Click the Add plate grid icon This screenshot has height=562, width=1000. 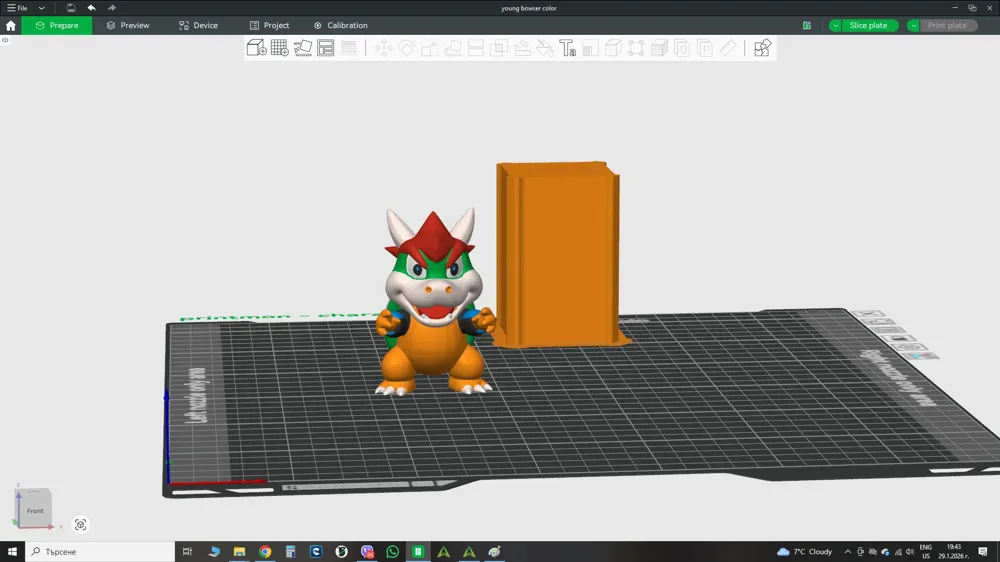click(279, 48)
